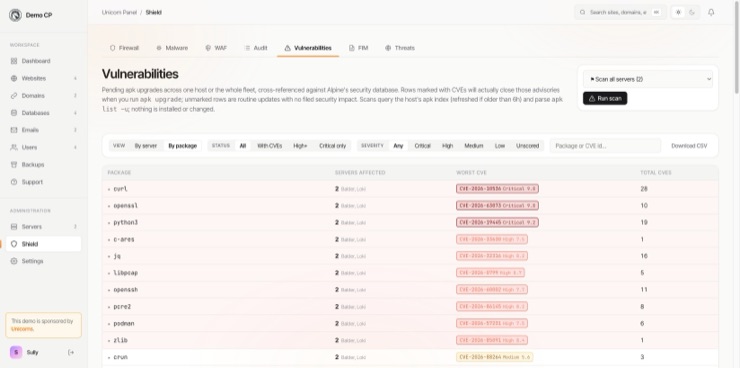Viewport: 740px width, 368px height.
Task: Expand the podman package row
Action: [410, 323]
